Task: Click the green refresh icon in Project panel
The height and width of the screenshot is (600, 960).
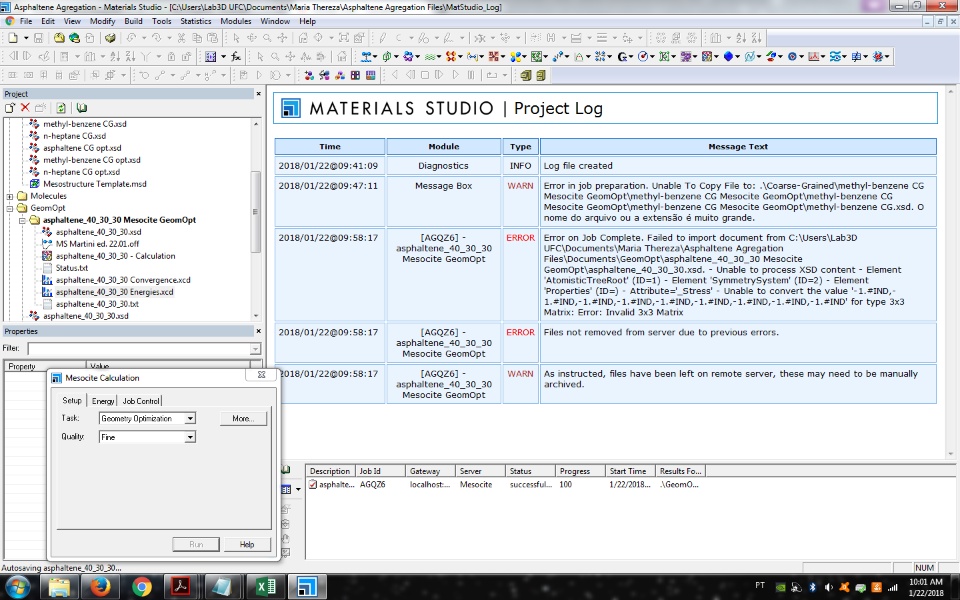Action: [x=61, y=108]
